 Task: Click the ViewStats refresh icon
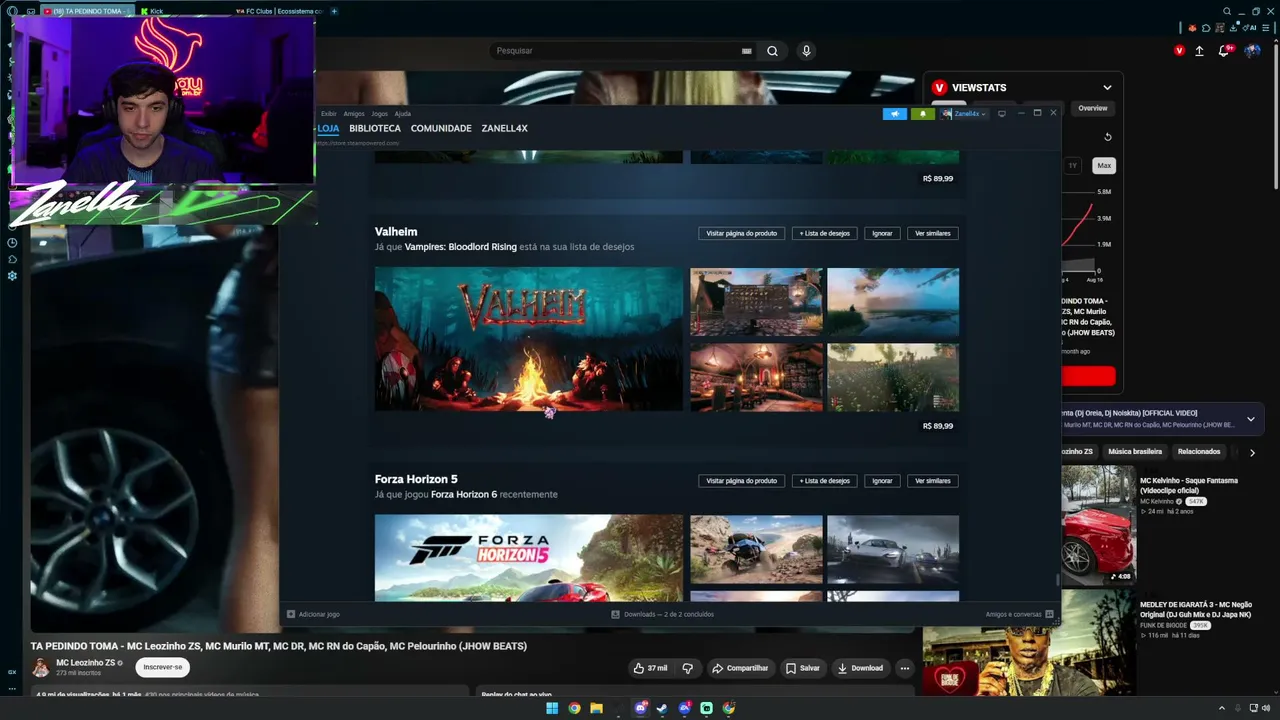coord(1107,137)
